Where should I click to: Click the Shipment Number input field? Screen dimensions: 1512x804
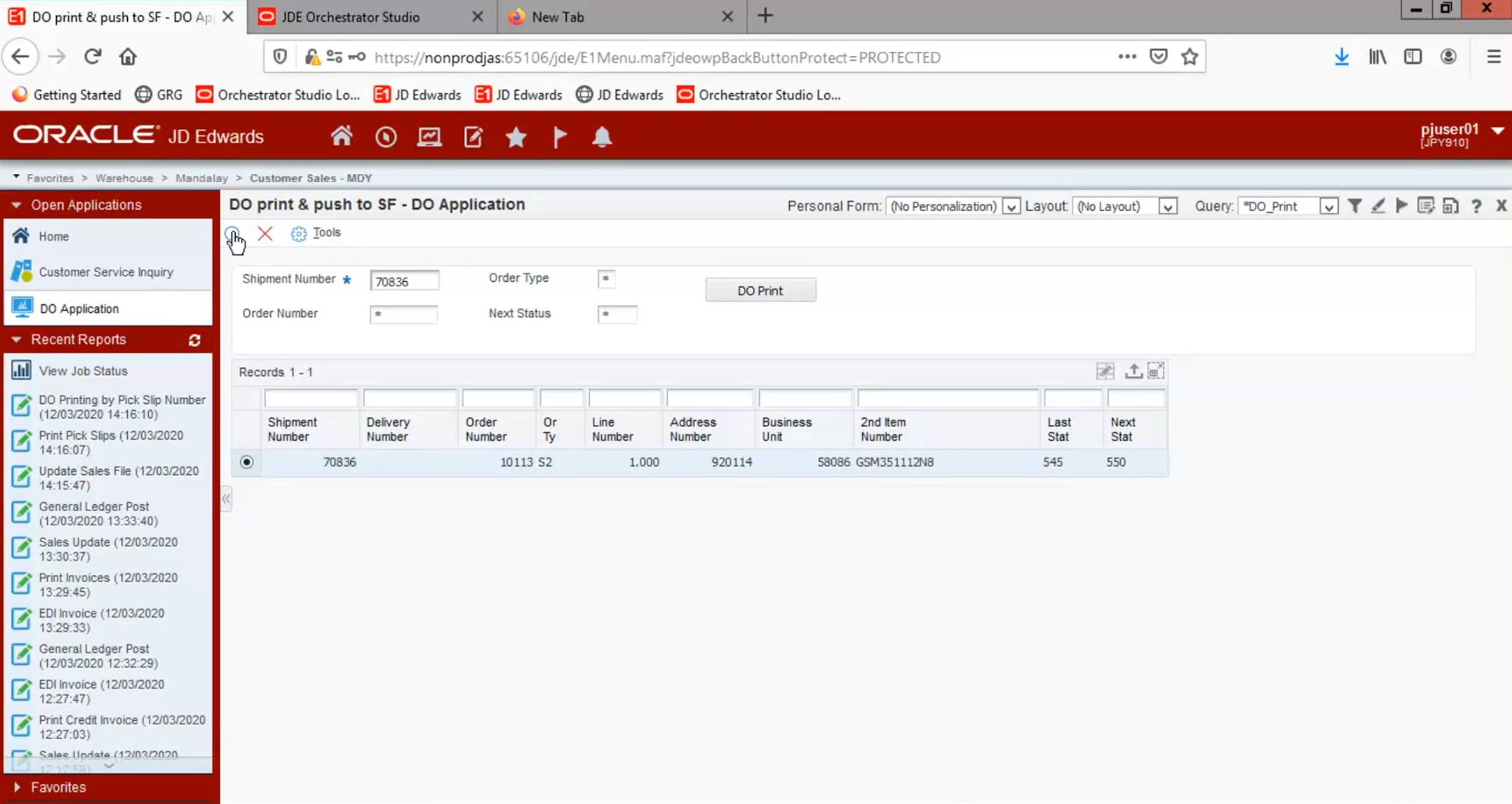tap(404, 281)
